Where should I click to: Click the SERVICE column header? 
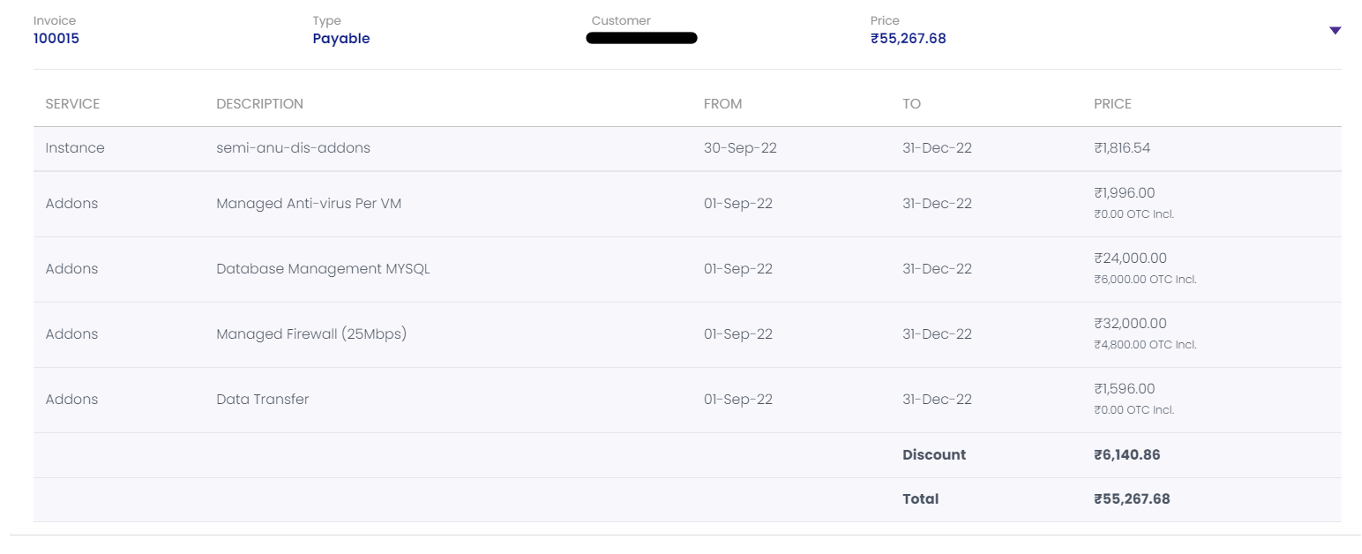(x=73, y=104)
